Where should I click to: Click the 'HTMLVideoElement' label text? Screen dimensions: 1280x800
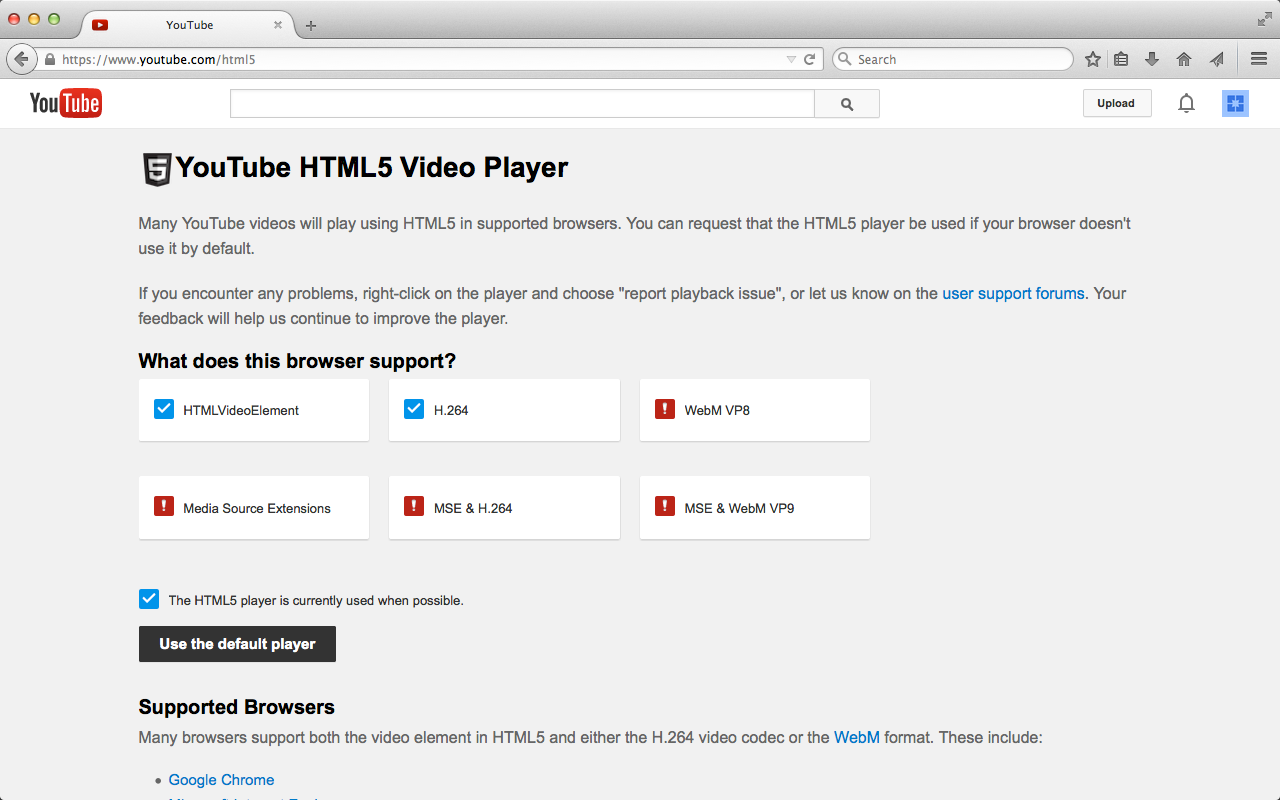click(x=241, y=410)
